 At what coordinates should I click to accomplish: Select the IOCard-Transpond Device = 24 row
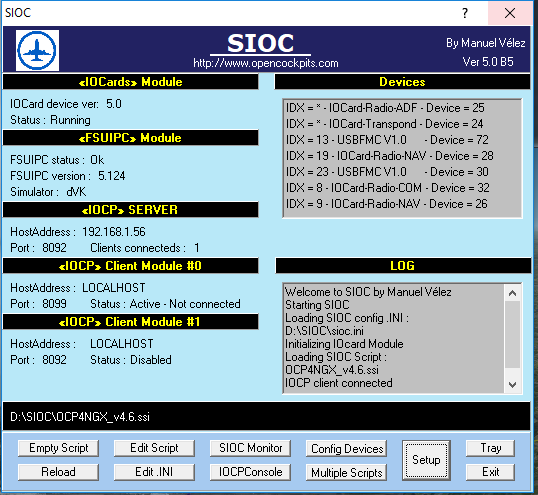pyautogui.click(x=385, y=124)
